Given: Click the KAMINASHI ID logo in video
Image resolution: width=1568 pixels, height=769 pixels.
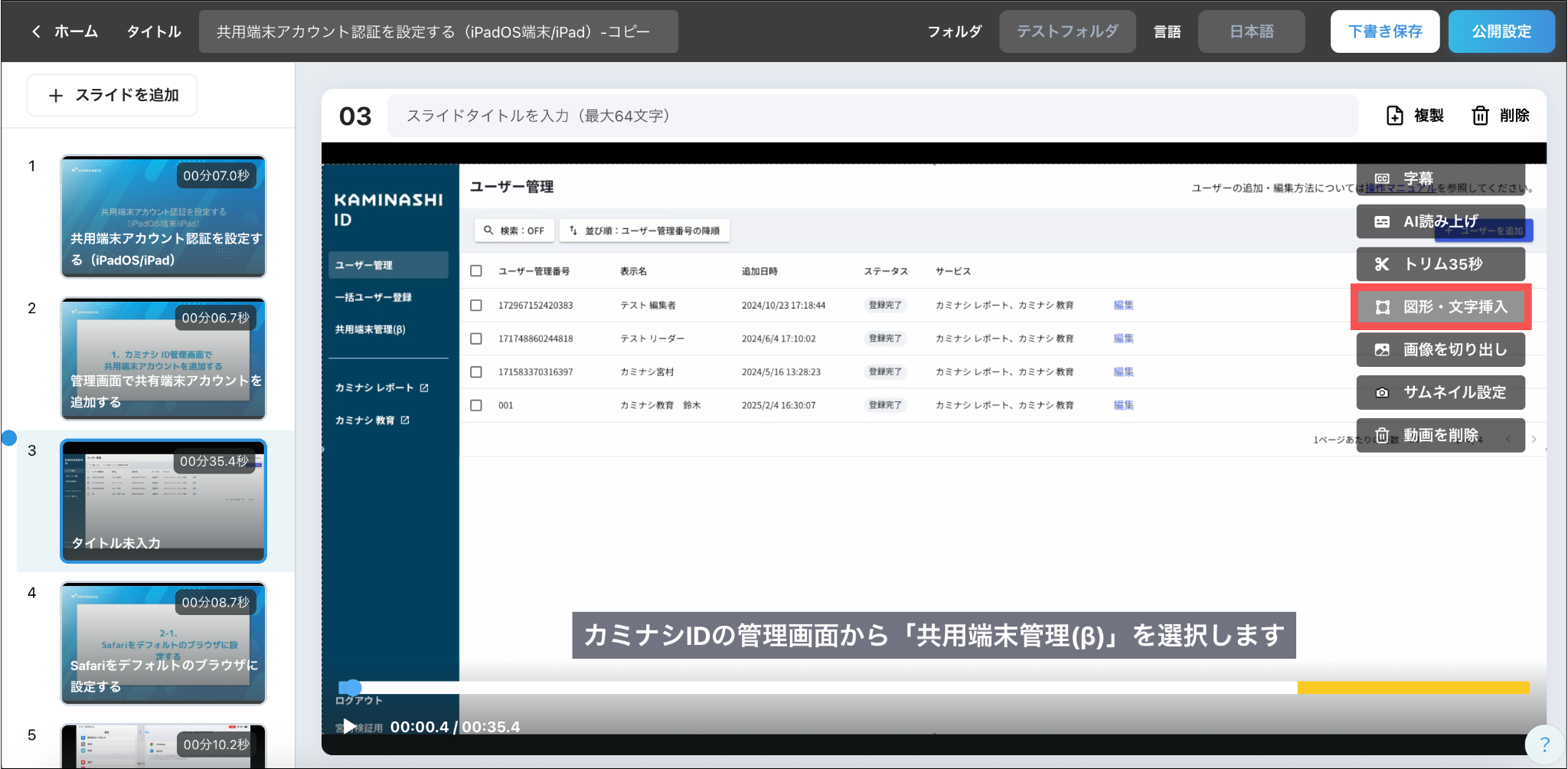Looking at the screenshot, I should coord(388,210).
